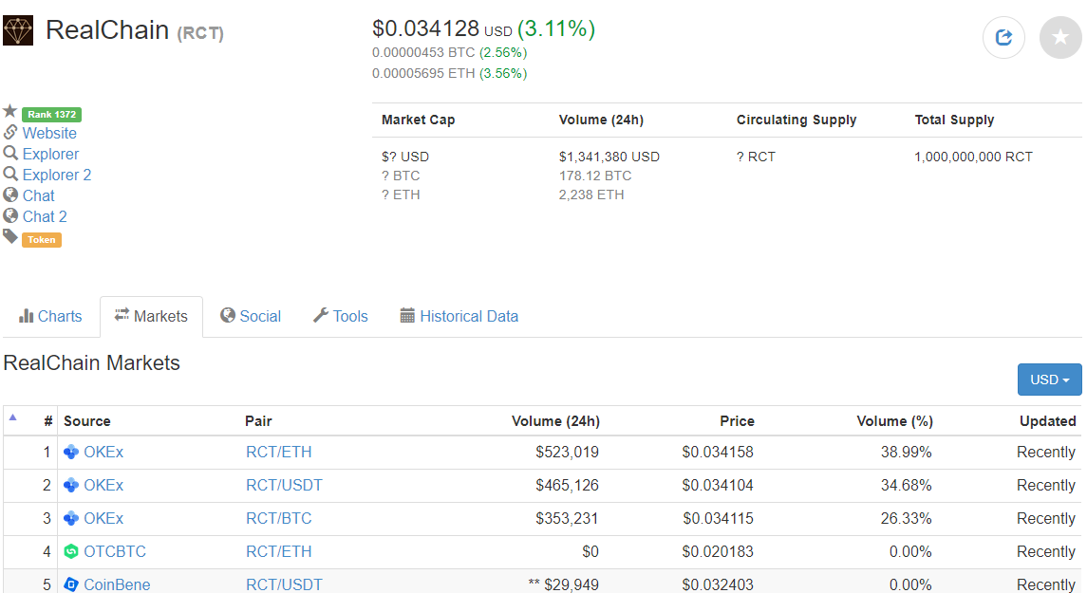Click the tag icon beside Token
The width and height of the screenshot is (1087, 593).
[10, 237]
